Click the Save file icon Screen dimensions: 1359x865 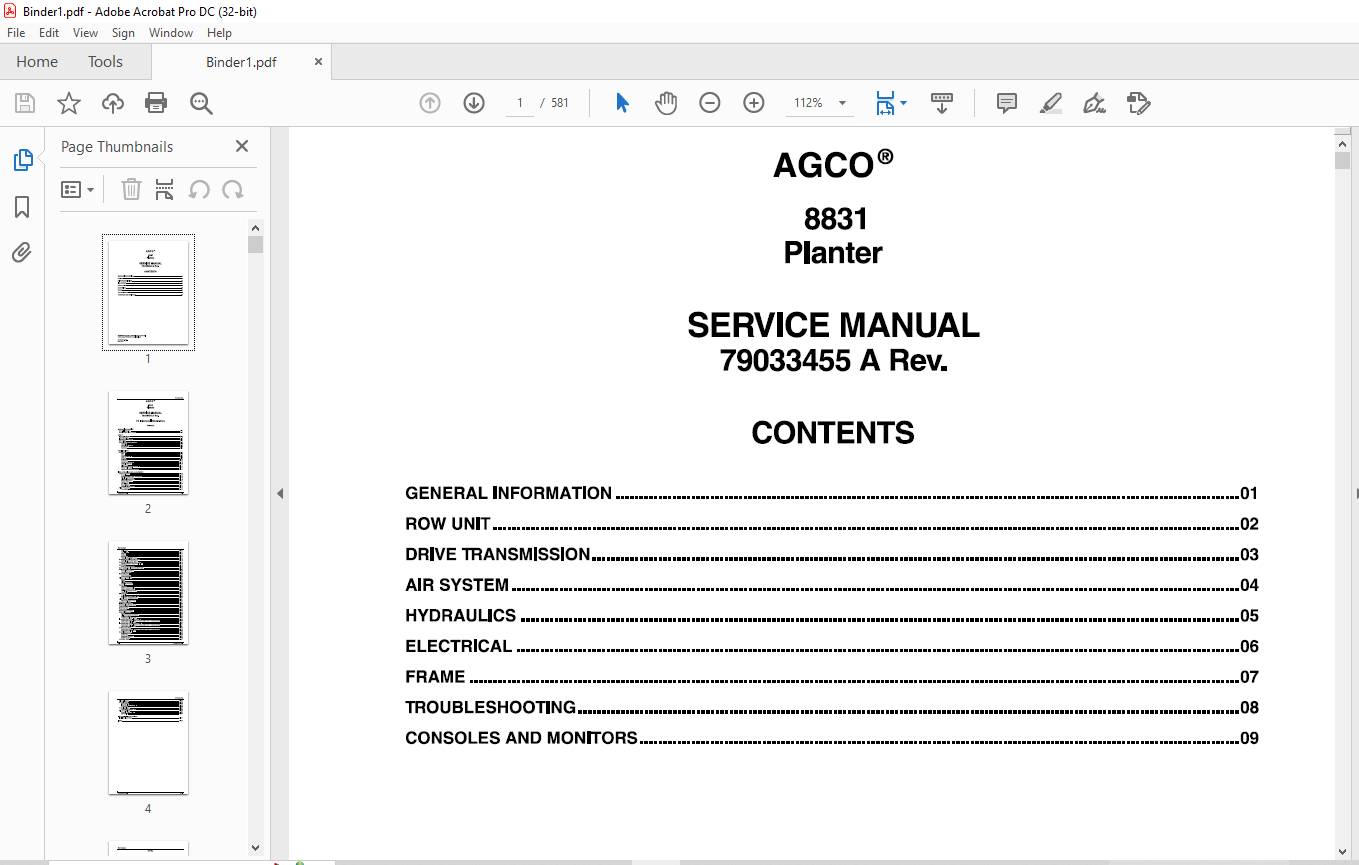coord(25,103)
